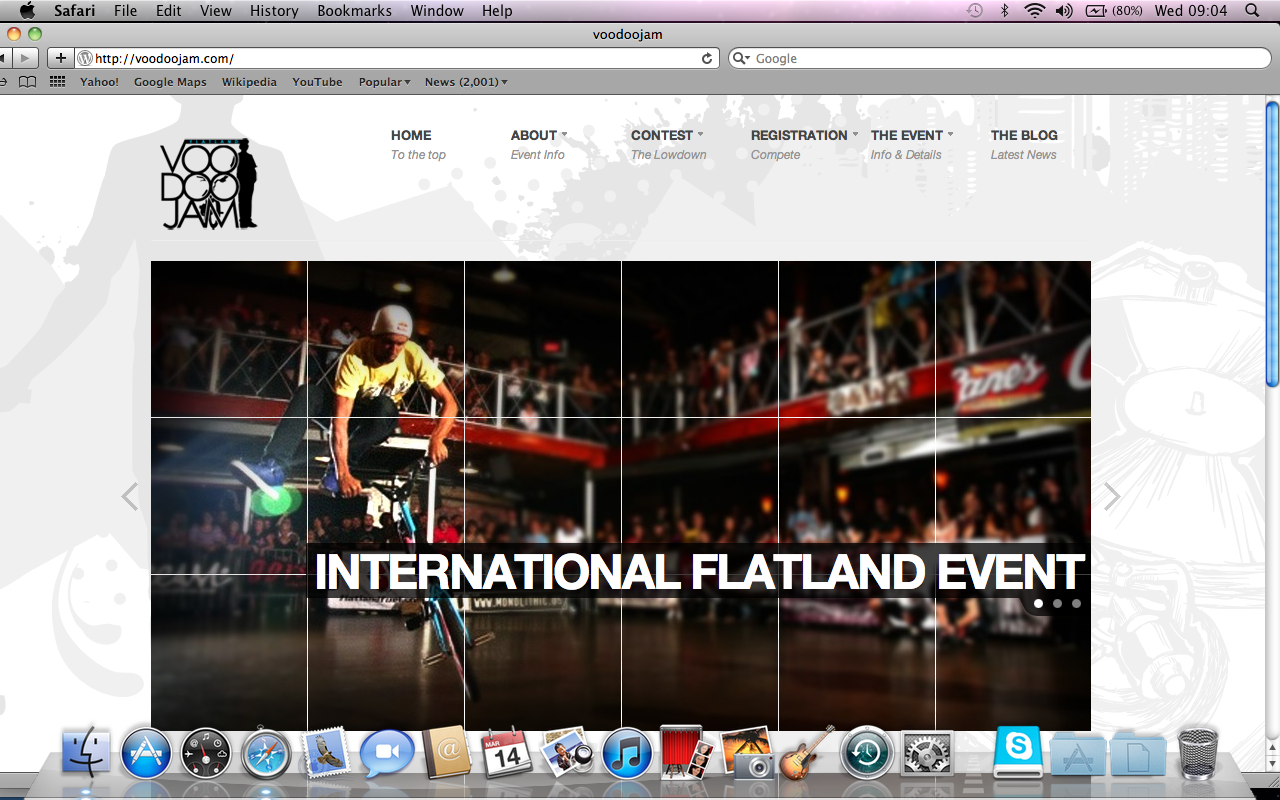Open the Top Sites grid icon
Screen dimensions: 1280x800
57,82
